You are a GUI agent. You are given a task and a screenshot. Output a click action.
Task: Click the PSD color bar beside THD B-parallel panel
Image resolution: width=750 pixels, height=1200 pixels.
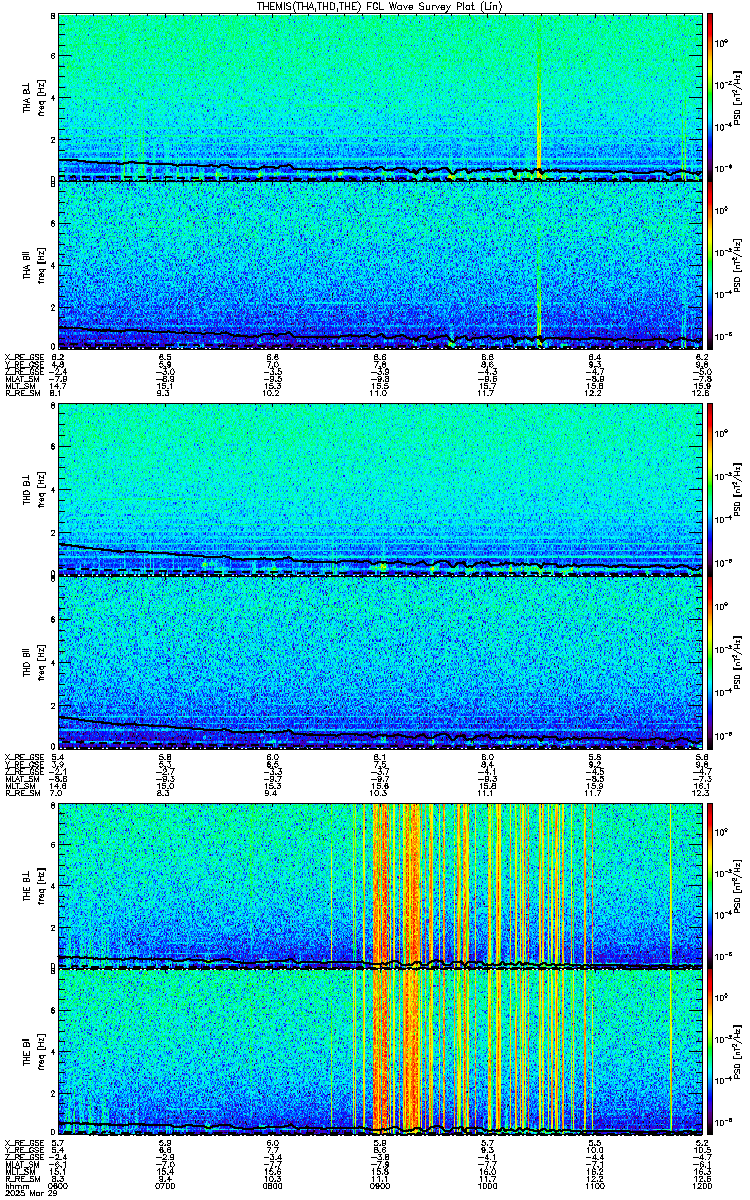711,660
